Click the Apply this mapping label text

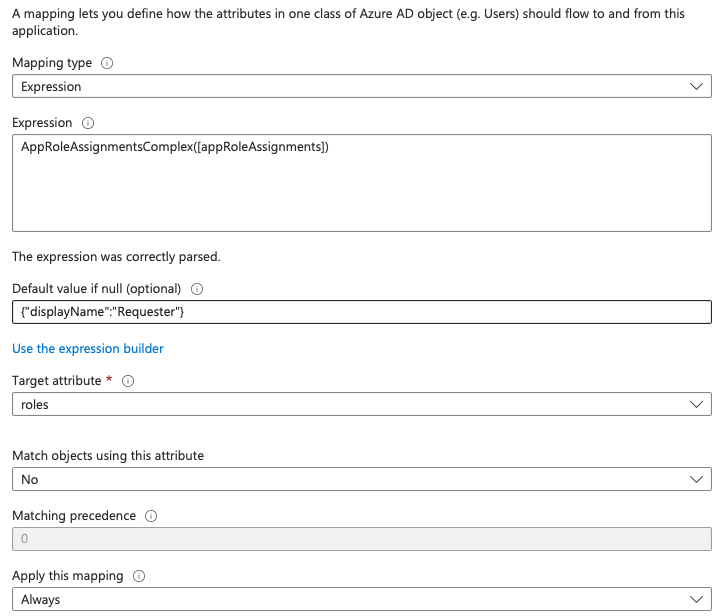(x=68, y=576)
